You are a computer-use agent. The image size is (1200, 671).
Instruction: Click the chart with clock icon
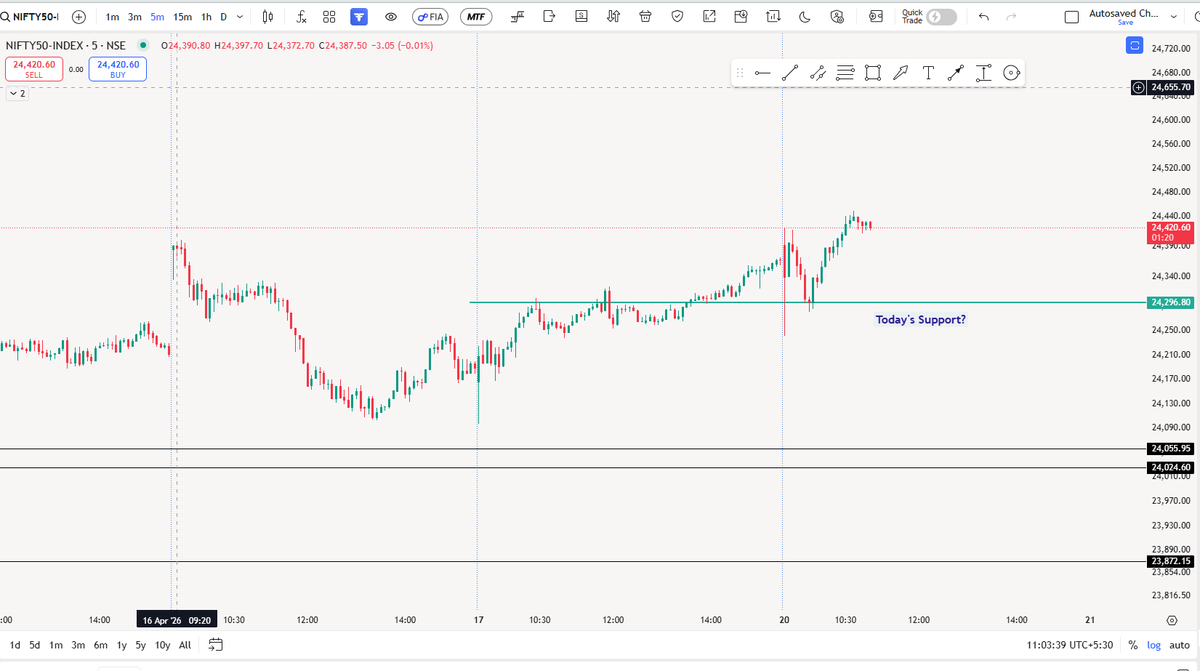[x=741, y=17]
